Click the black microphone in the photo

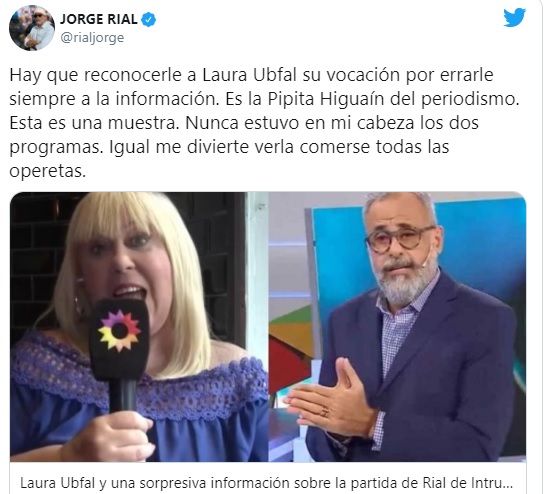tap(120, 354)
